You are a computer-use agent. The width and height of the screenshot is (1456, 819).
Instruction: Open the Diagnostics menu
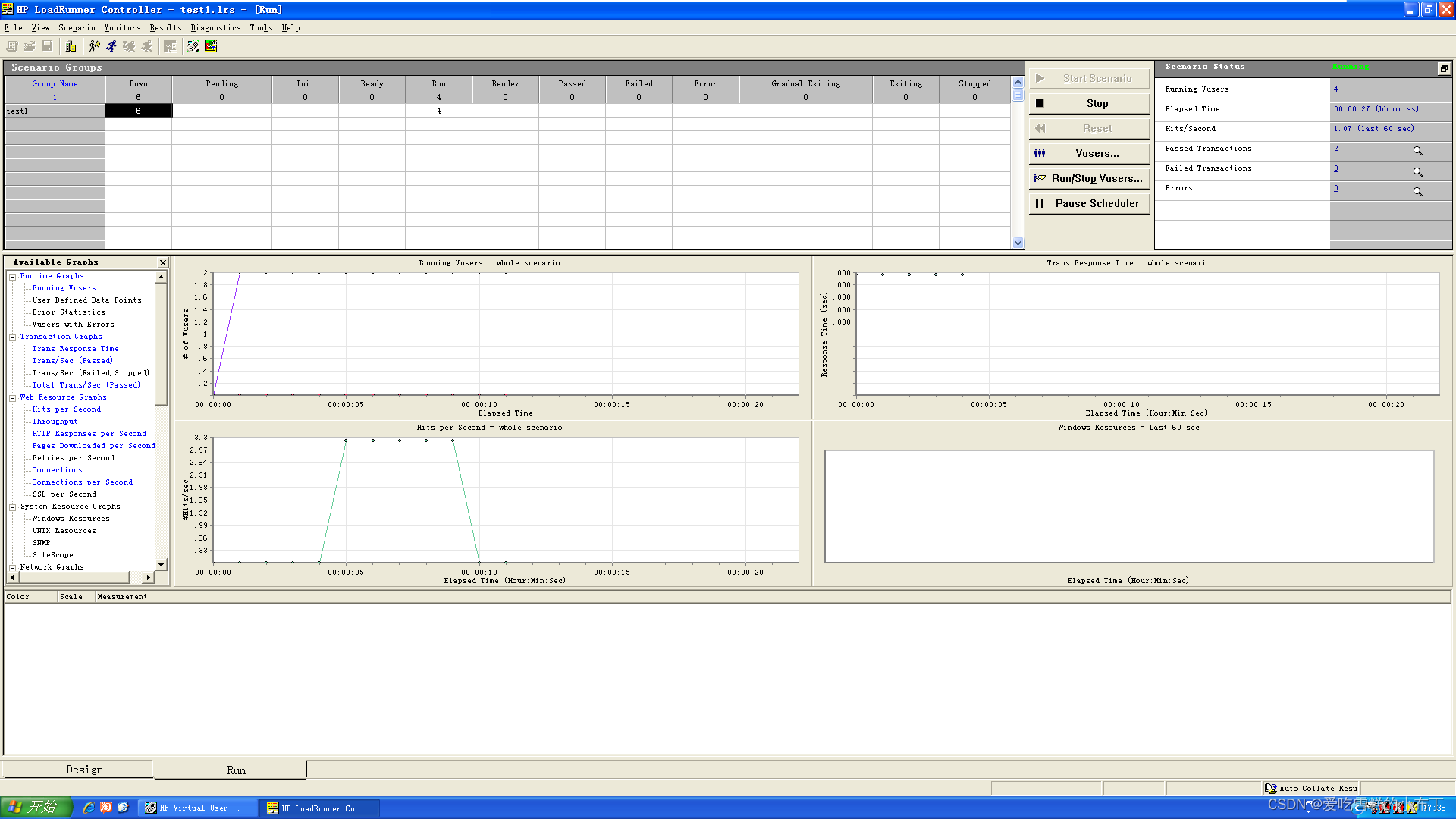tap(215, 28)
